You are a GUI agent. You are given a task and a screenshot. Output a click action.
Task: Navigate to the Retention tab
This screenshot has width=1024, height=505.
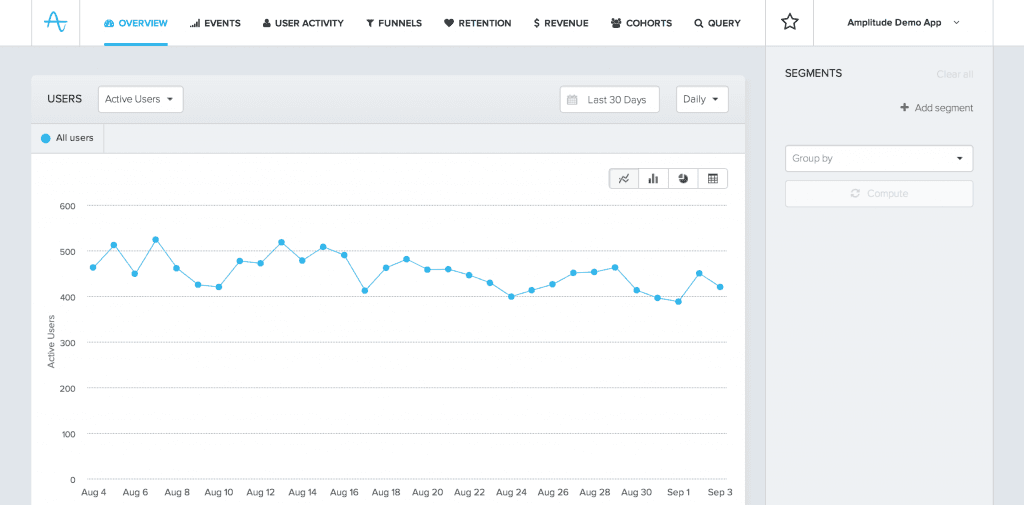click(477, 23)
